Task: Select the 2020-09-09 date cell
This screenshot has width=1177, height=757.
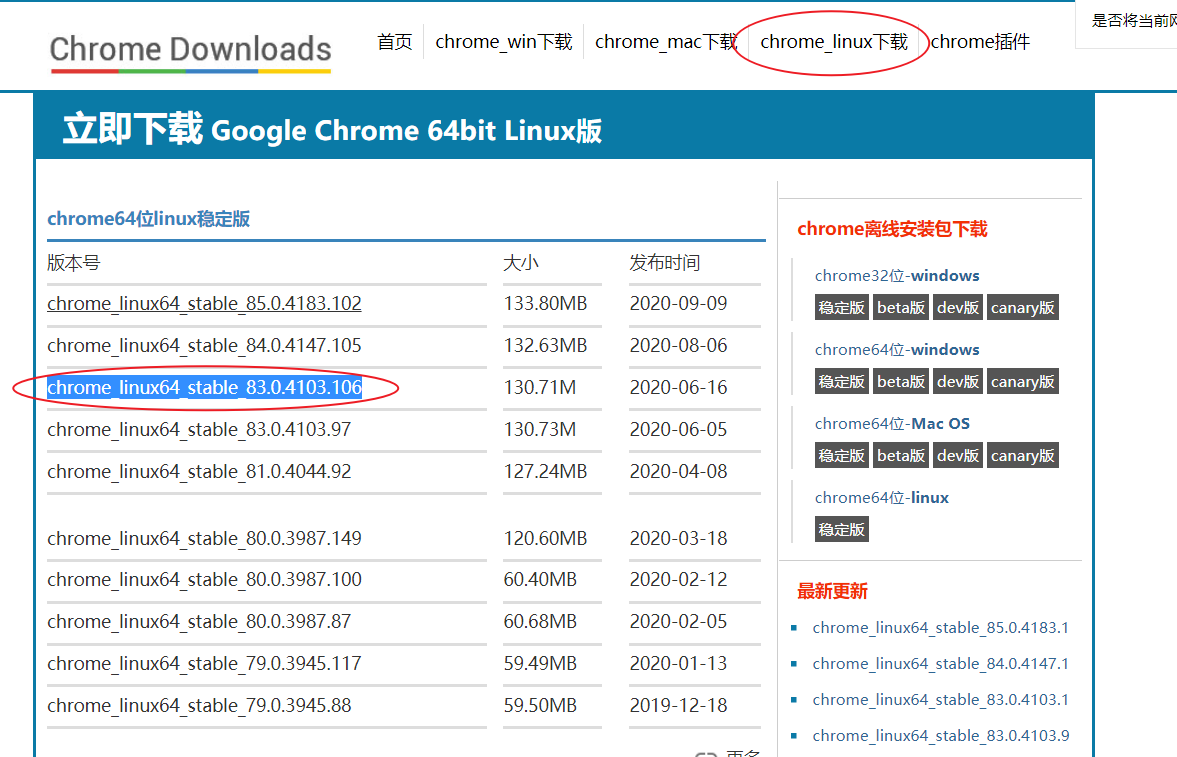Action: 679,303
